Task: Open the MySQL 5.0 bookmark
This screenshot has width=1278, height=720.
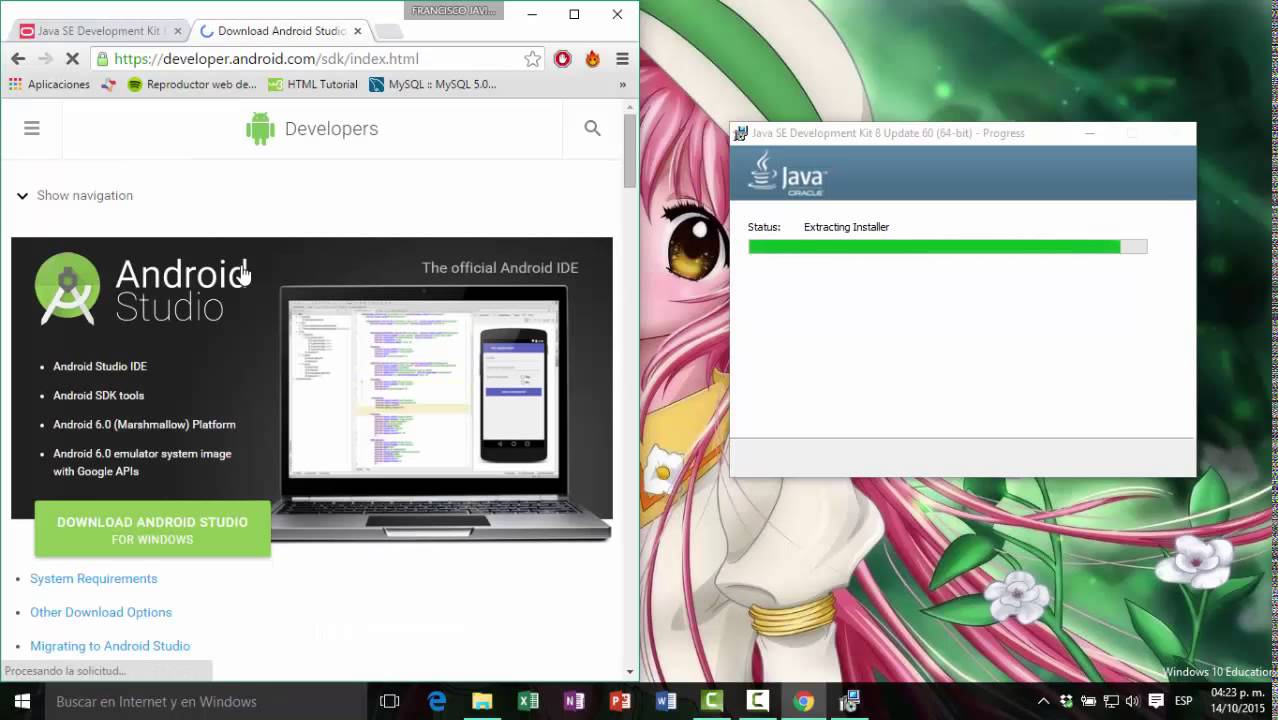Action: pos(432,85)
